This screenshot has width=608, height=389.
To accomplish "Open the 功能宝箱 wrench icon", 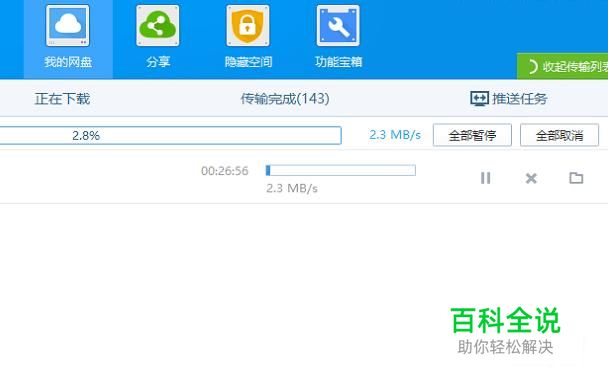I will (x=338, y=26).
